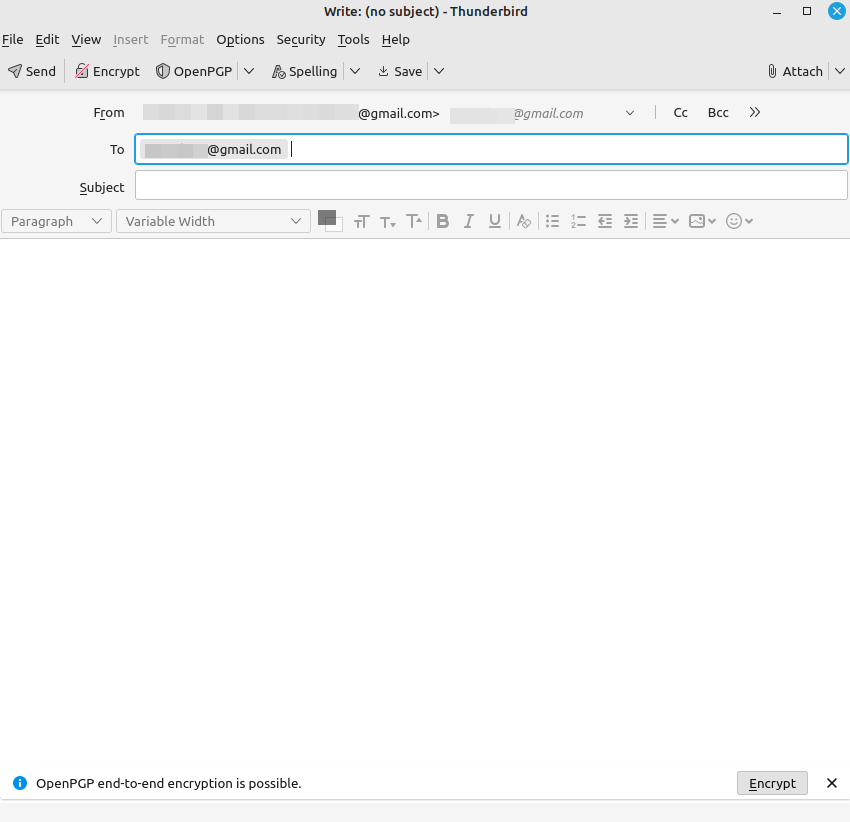Toggle underline formatting
This screenshot has height=822, width=850.
[x=494, y=221]
